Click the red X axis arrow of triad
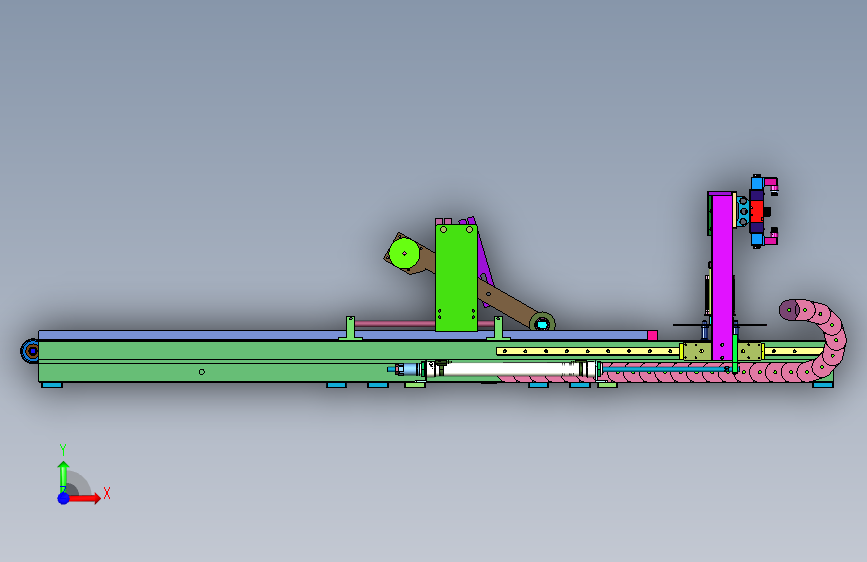 tap(85, 498)
